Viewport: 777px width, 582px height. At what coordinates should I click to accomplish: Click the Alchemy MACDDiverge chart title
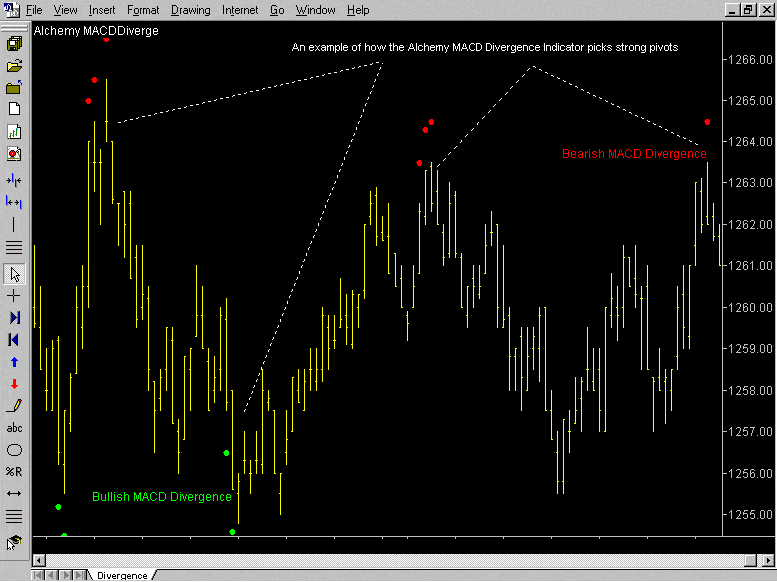pos(96,31)
